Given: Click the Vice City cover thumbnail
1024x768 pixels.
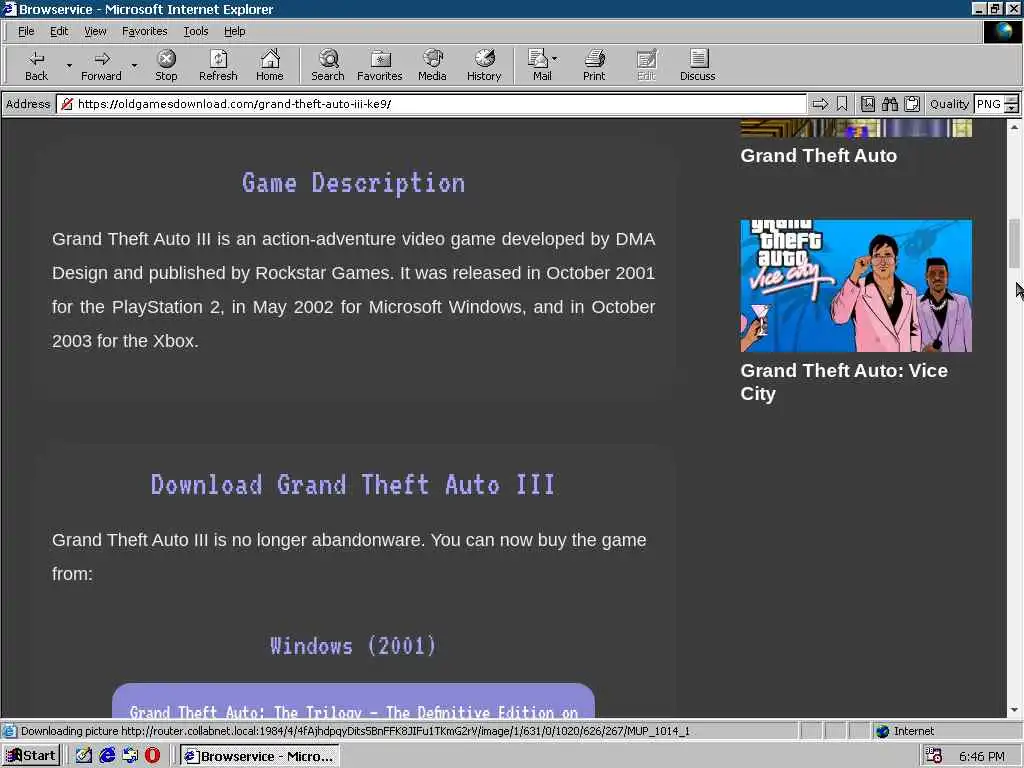Looking at the screenshot, I should point(856,285).
